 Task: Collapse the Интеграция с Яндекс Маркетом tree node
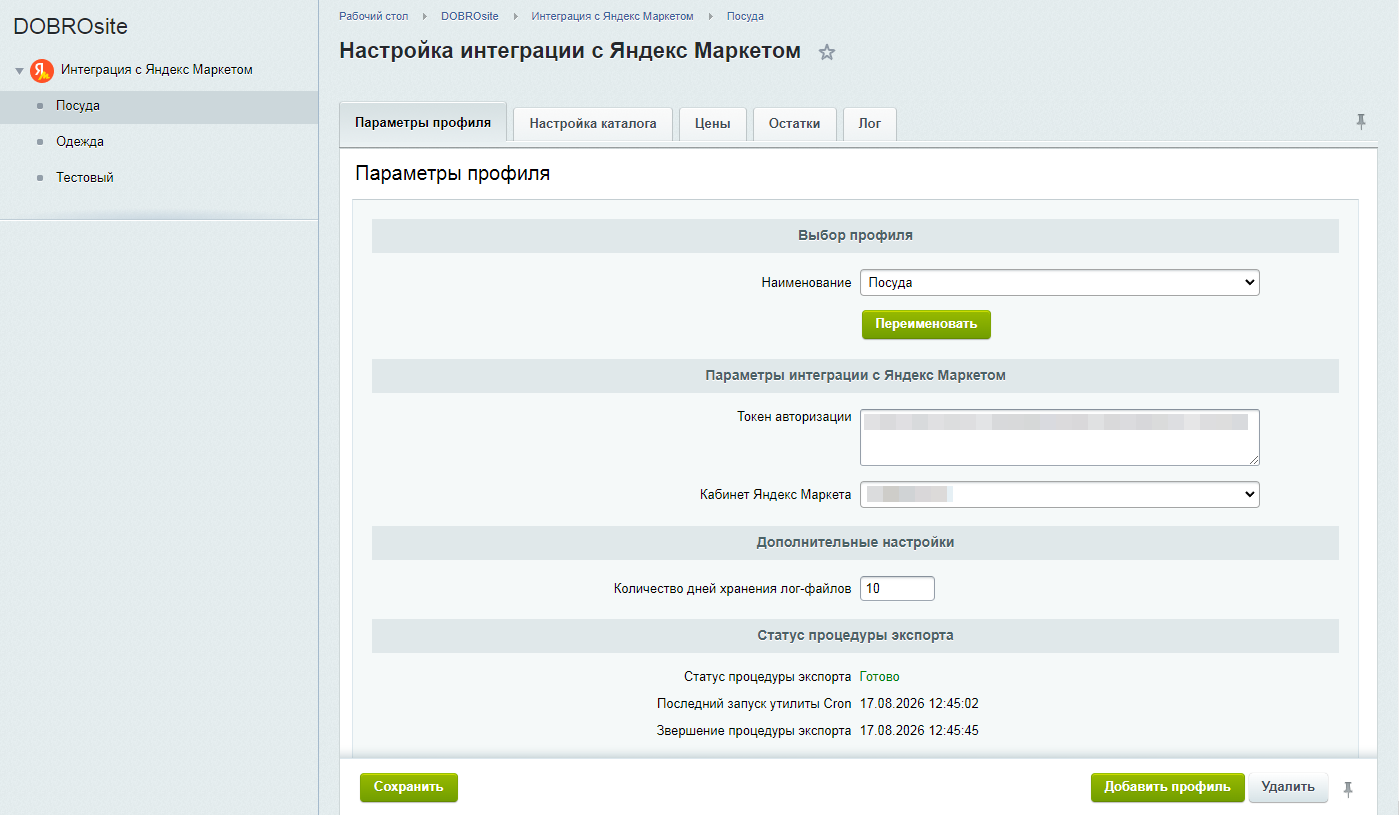click(19, 71)
